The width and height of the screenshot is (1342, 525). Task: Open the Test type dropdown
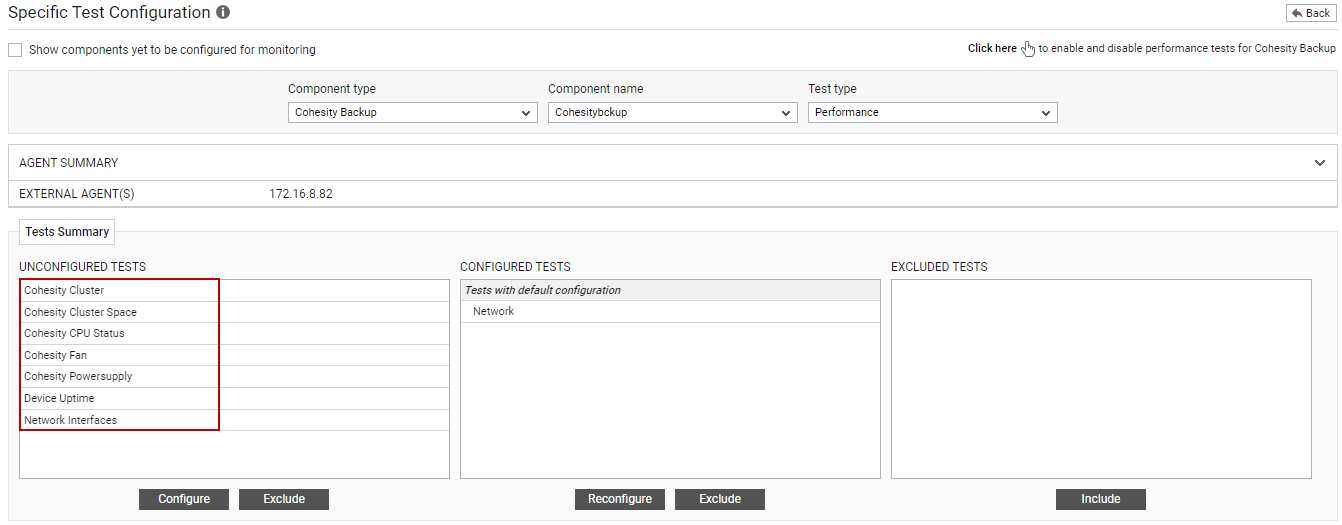[x=933, y=113]
